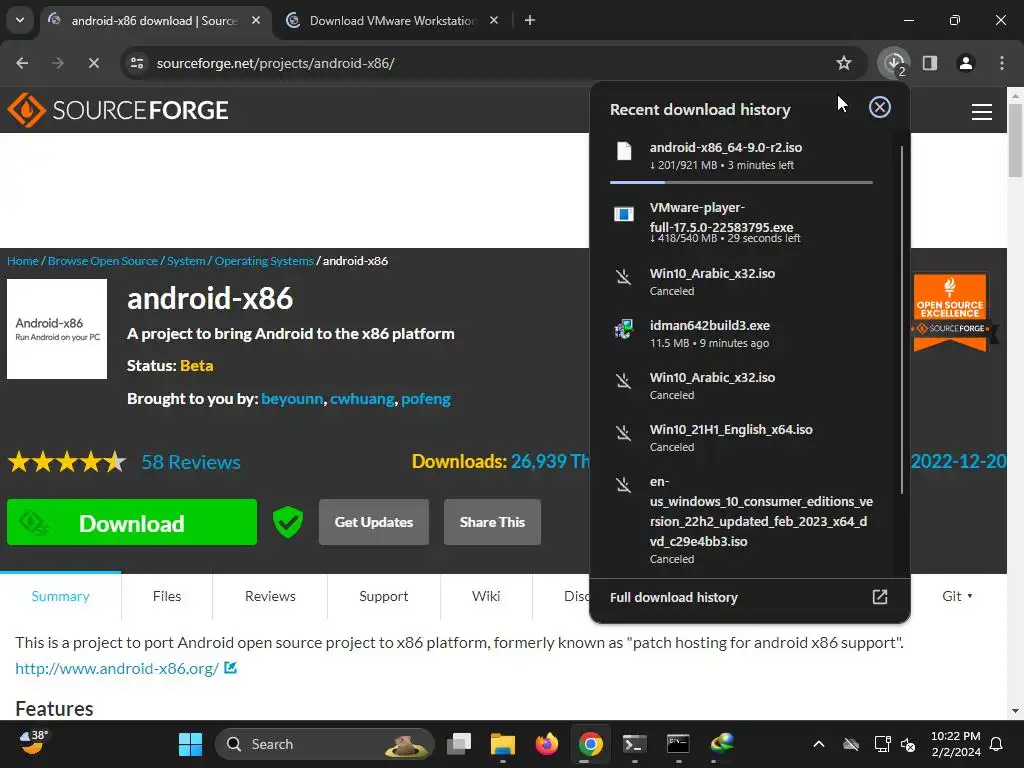This screenshot has height=768, width=1024.
Task: Click the Downloads count 26,939 link
Action: 550,462
